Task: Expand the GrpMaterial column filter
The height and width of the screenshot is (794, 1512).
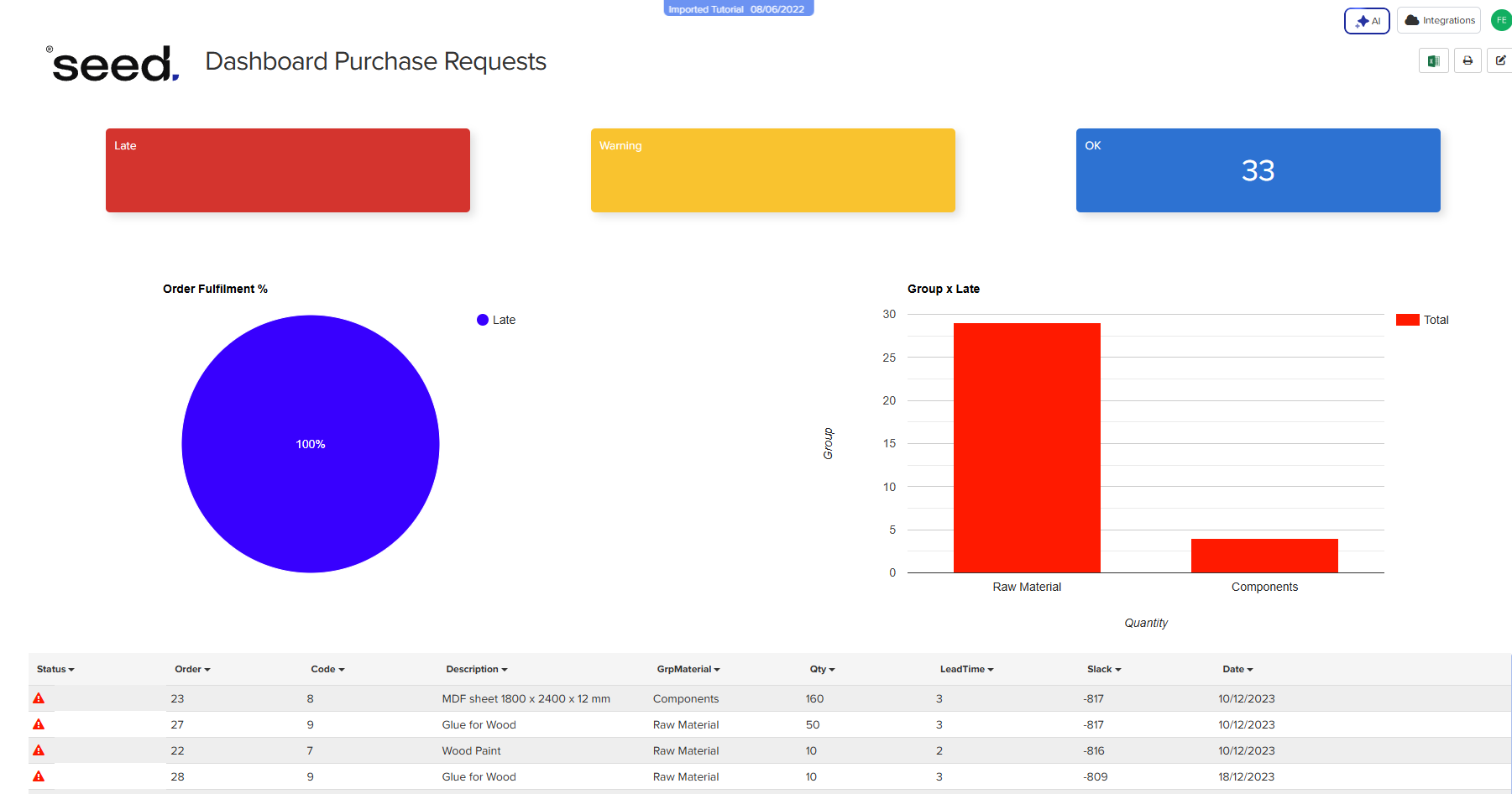Action: pos(688,669)
